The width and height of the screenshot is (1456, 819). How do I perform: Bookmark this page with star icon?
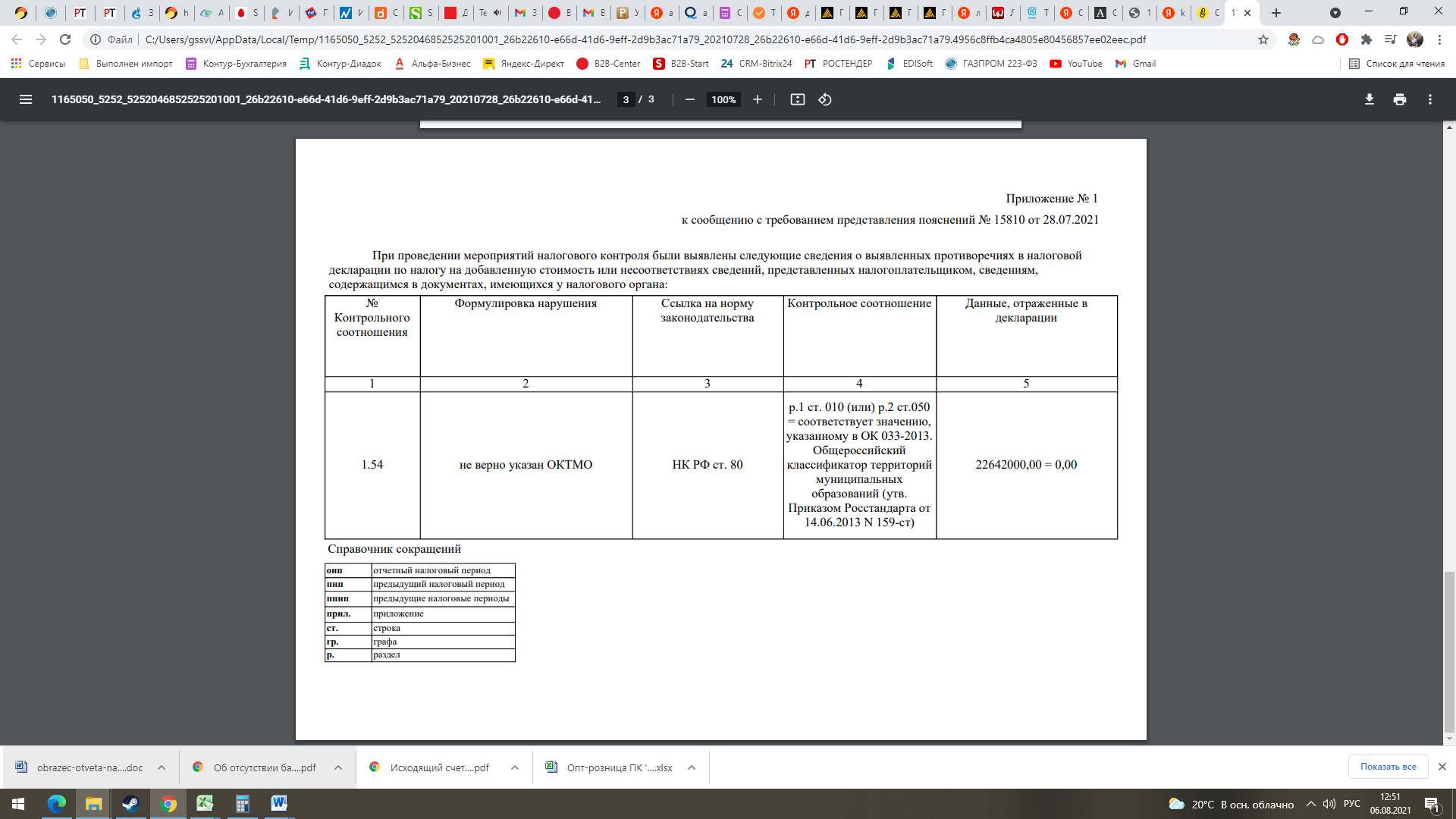(1263, 39)
